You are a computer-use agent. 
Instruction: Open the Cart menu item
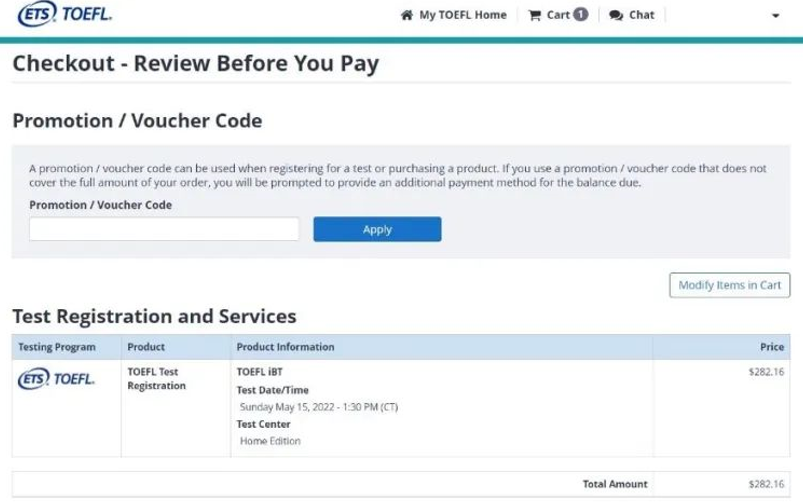(x=558, y=15)
